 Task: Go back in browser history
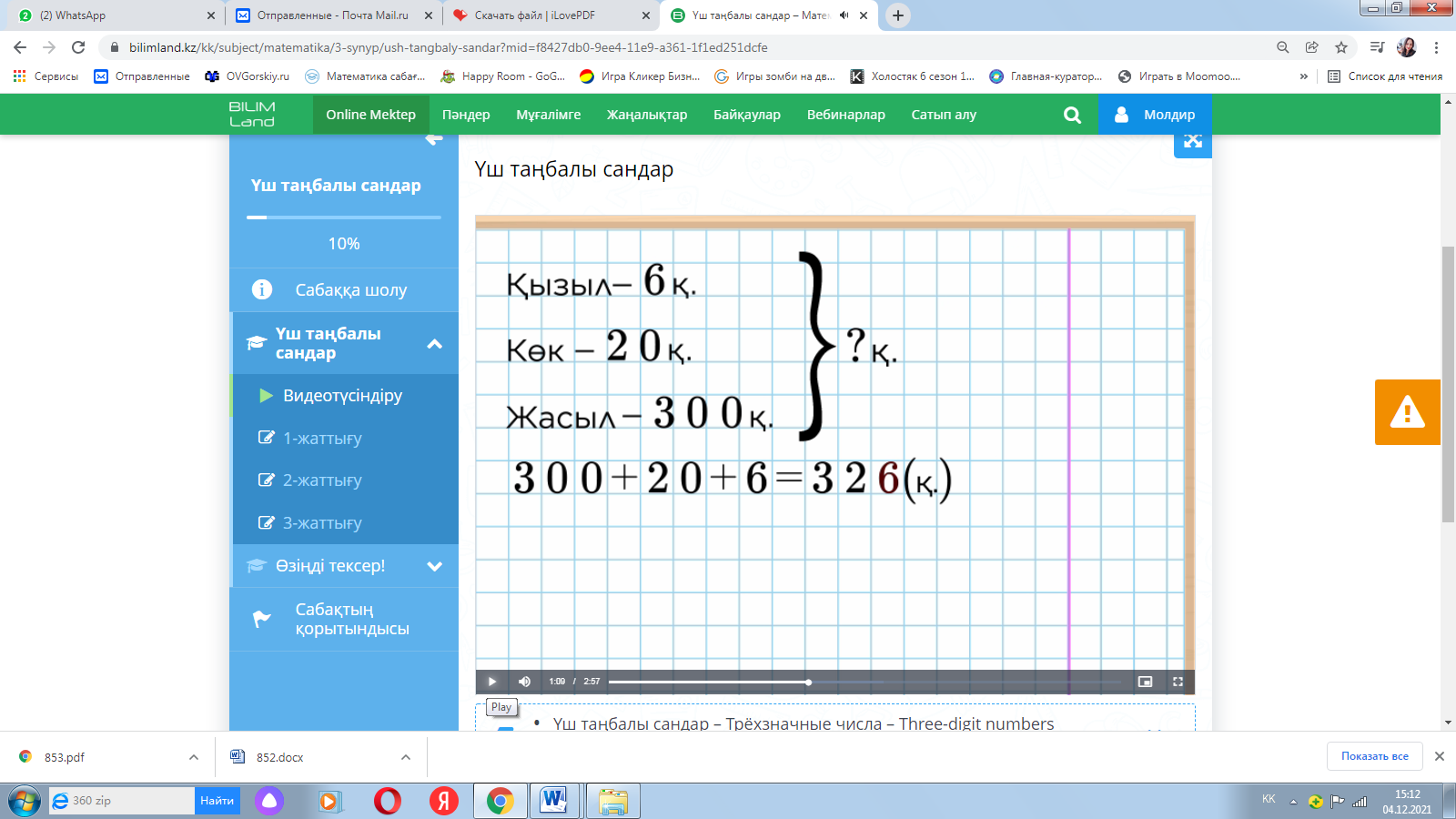click(x=20, y=47)
